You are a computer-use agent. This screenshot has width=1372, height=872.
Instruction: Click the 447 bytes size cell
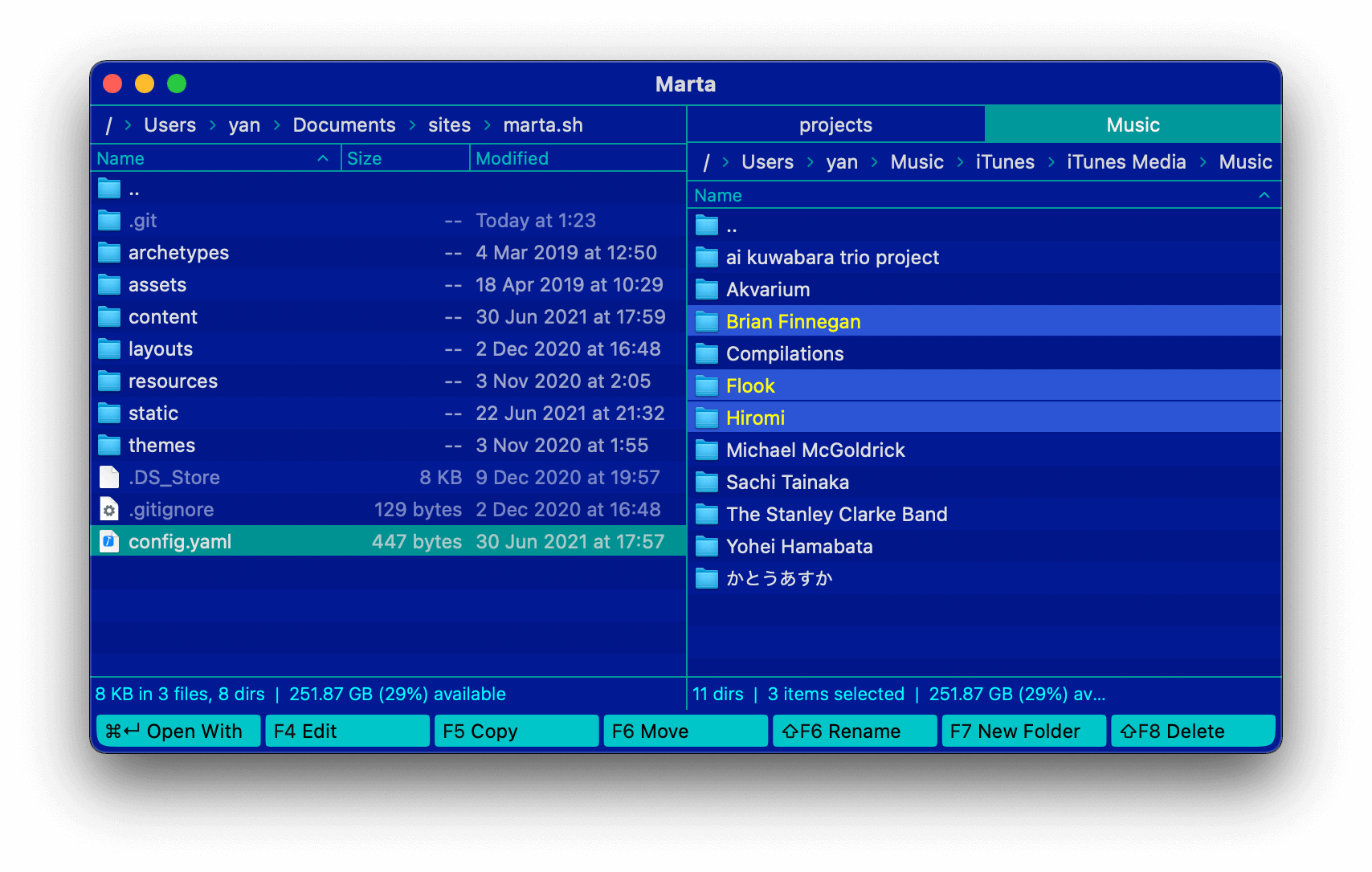point(417,542)
